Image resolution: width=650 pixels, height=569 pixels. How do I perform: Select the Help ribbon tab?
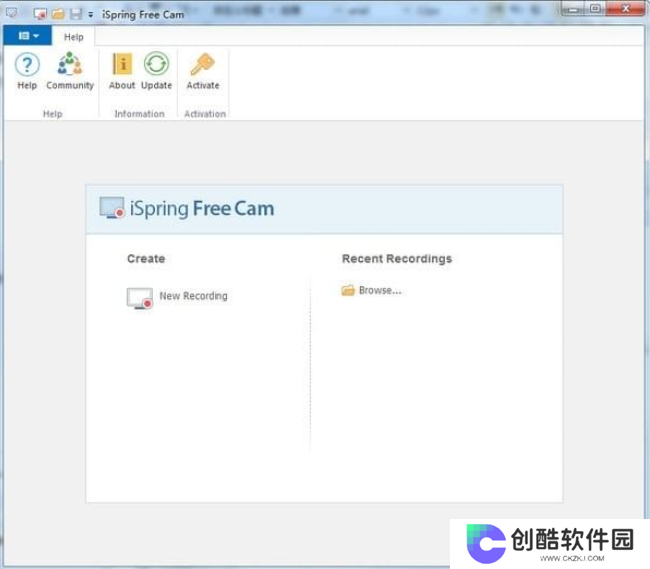73,37
